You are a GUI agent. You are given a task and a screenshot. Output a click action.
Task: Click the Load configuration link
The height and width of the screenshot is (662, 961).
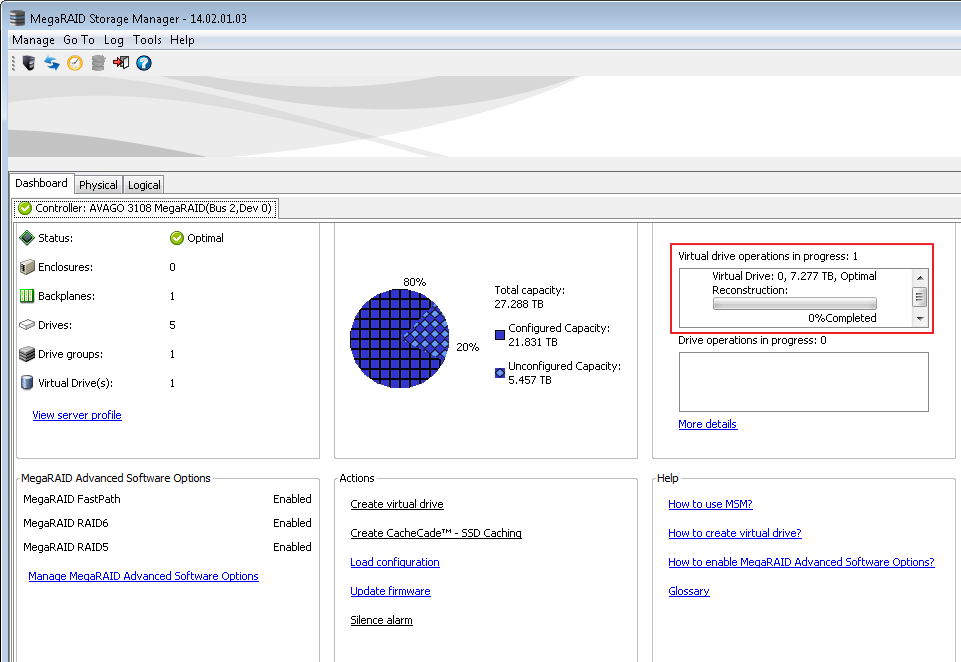pyautogui.click(x=395, y=562)
